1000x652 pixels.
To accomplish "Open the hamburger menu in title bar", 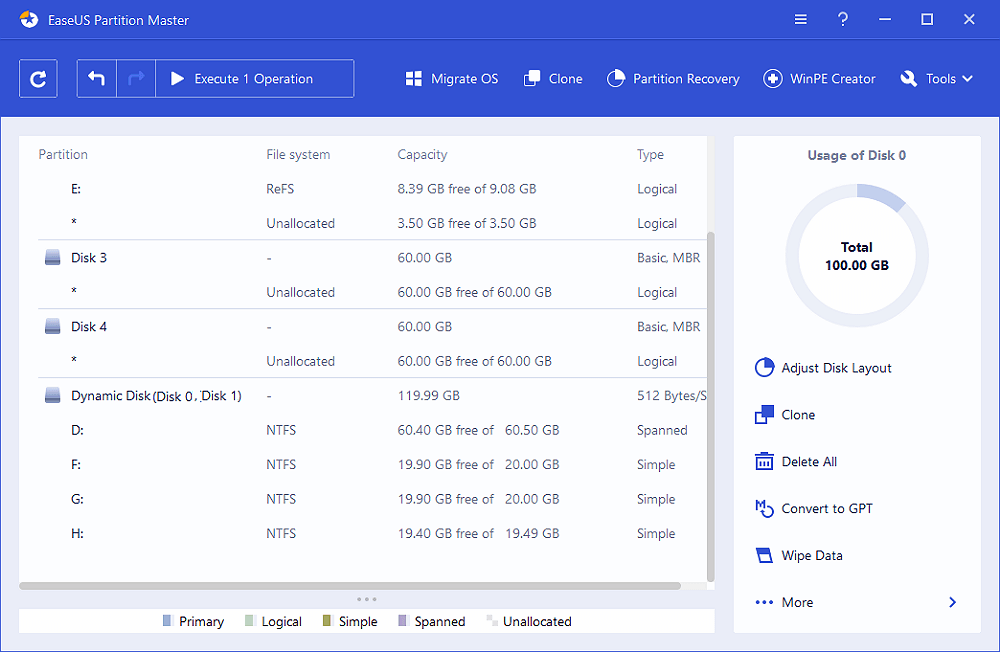I will pos(801,20).
